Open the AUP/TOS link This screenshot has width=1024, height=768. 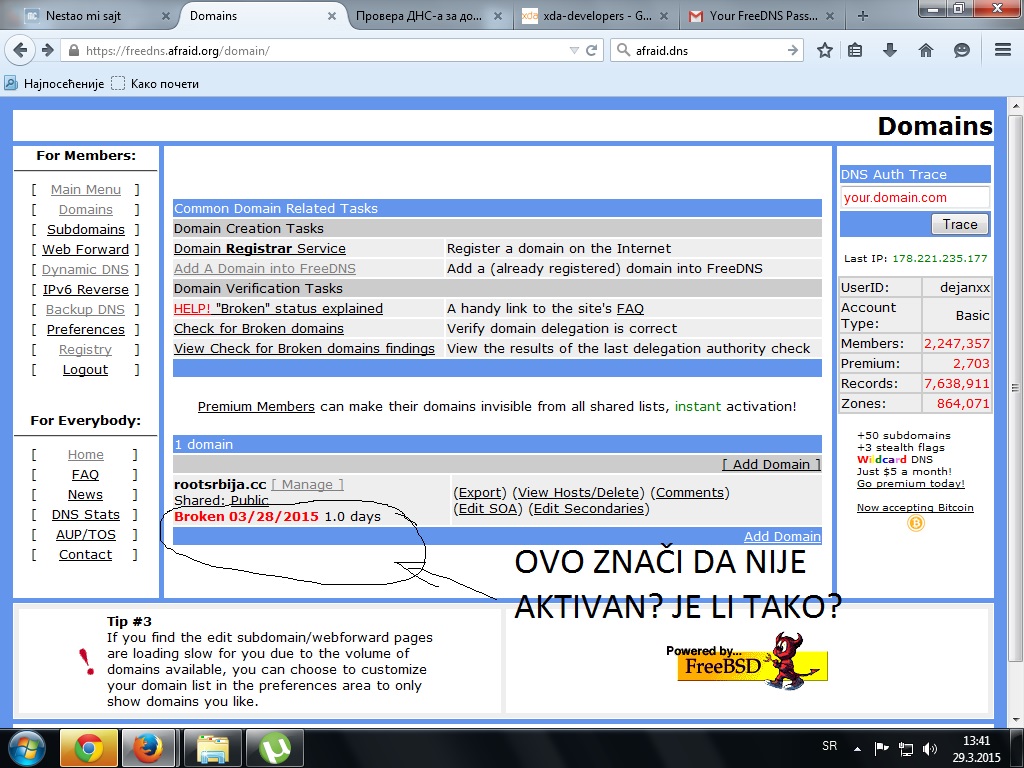[86, 535]
